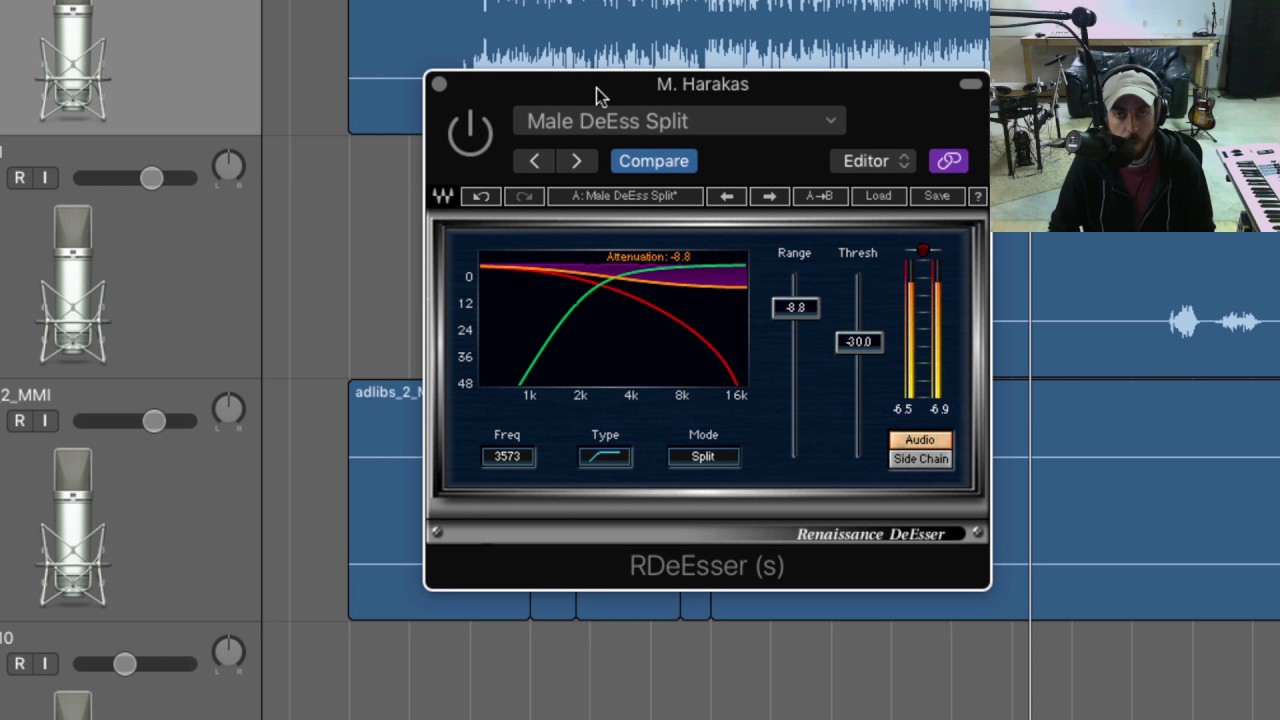
Task: Open the A: Male DeEss Split preset menu
Action: click(625, 196)
